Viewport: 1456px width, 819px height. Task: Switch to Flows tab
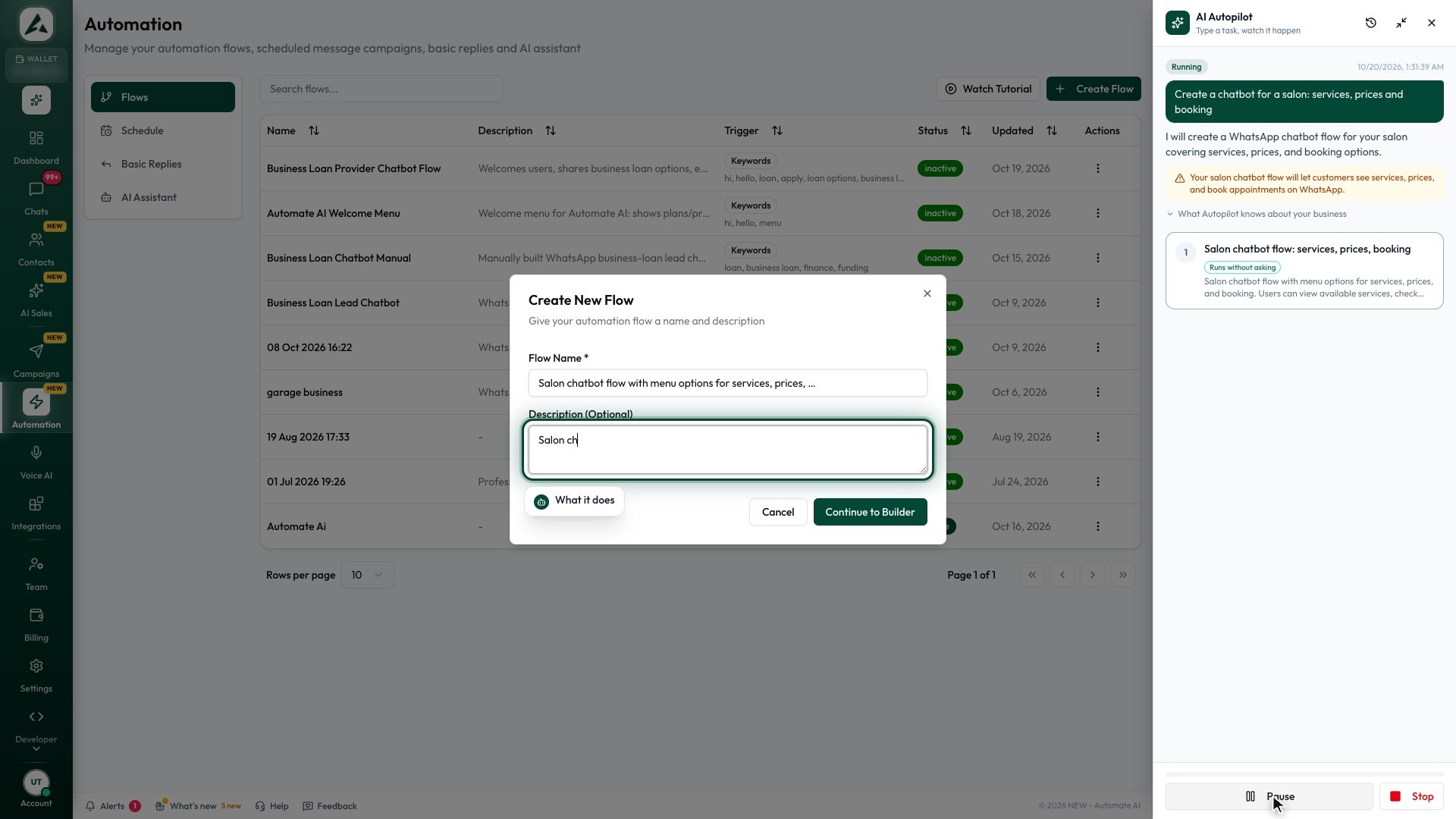(163, 97)
